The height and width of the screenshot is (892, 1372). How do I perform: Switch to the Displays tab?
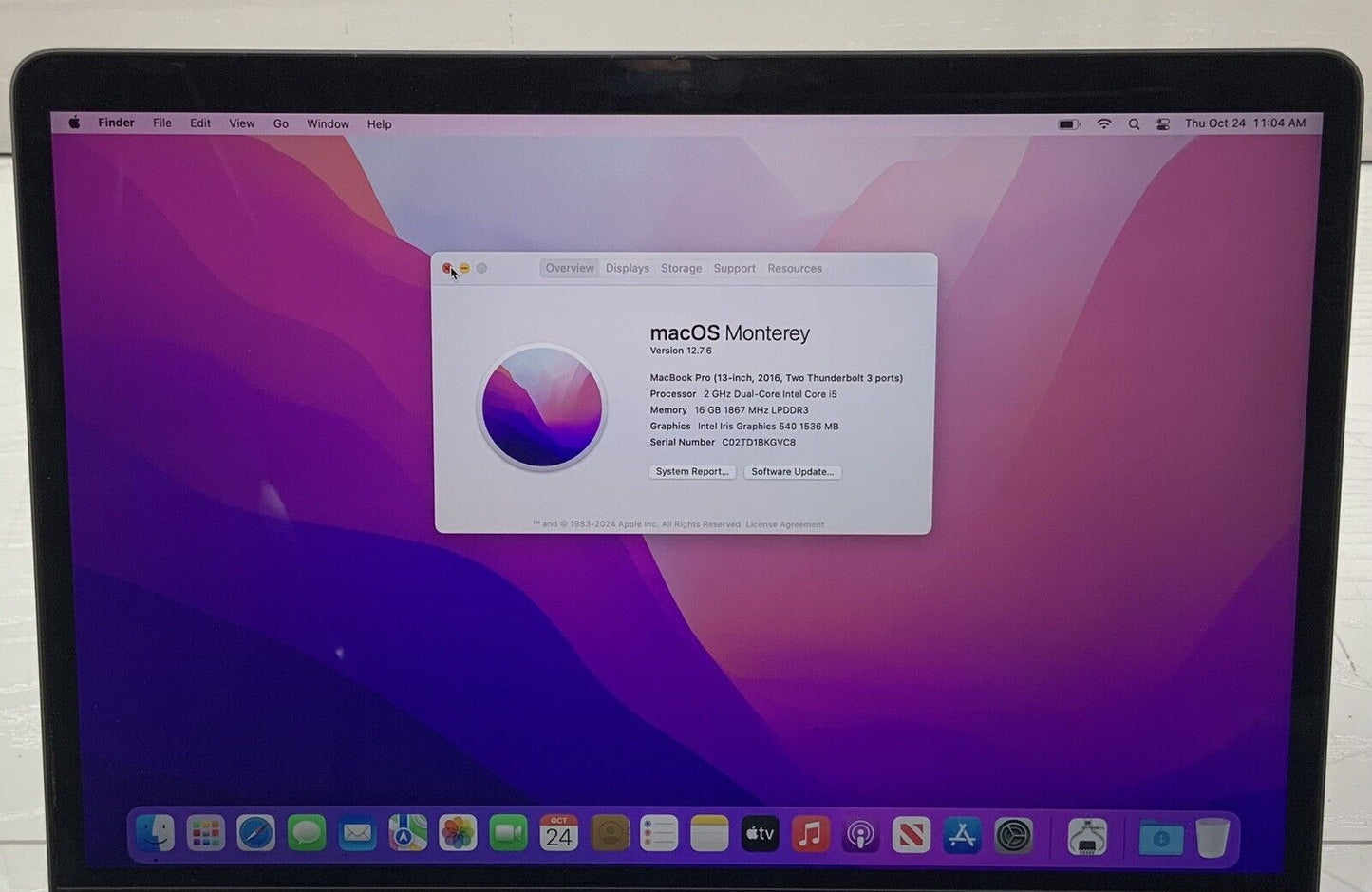[628, 268]
